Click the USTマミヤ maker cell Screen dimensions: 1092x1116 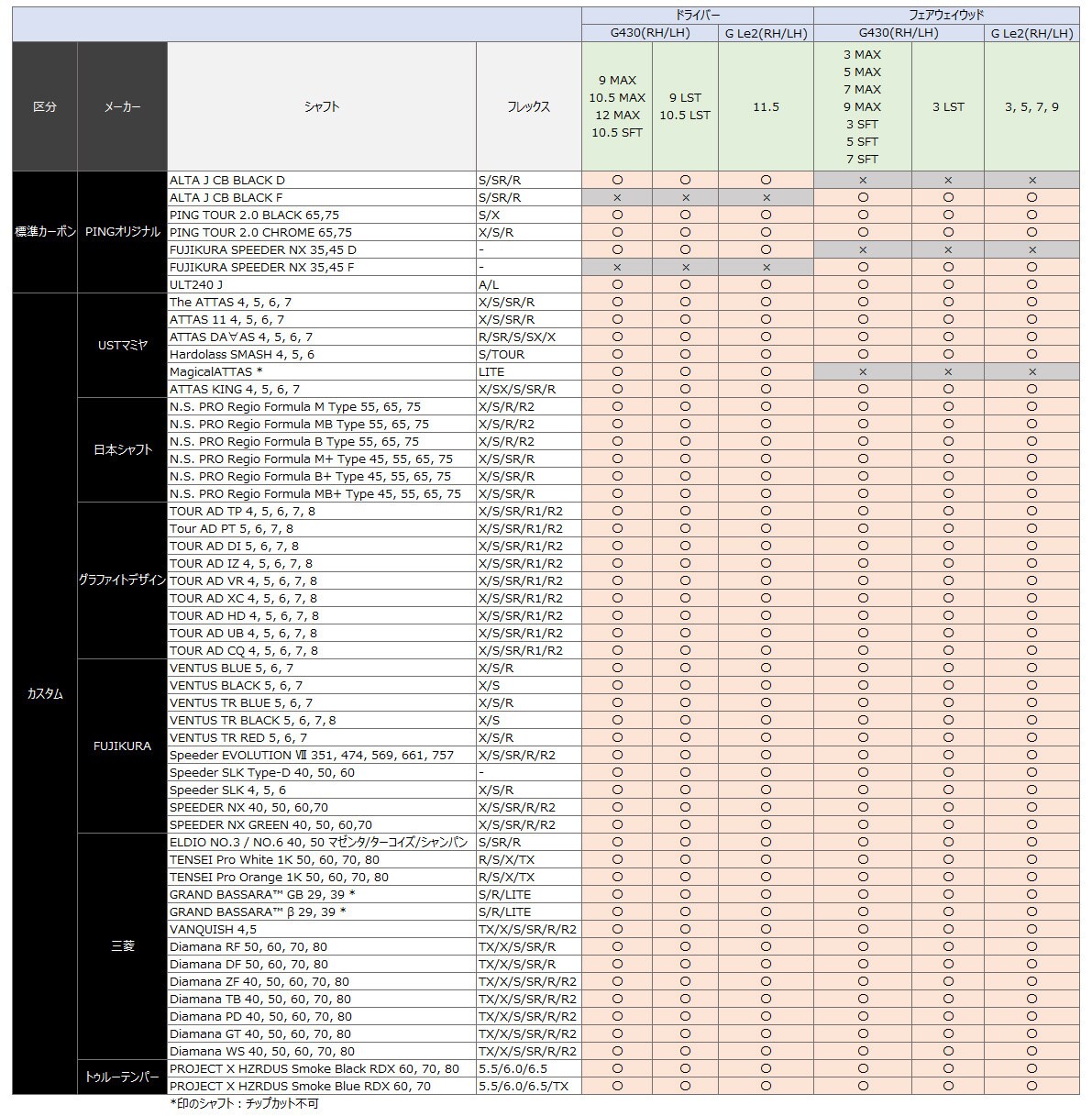(122, 346)
